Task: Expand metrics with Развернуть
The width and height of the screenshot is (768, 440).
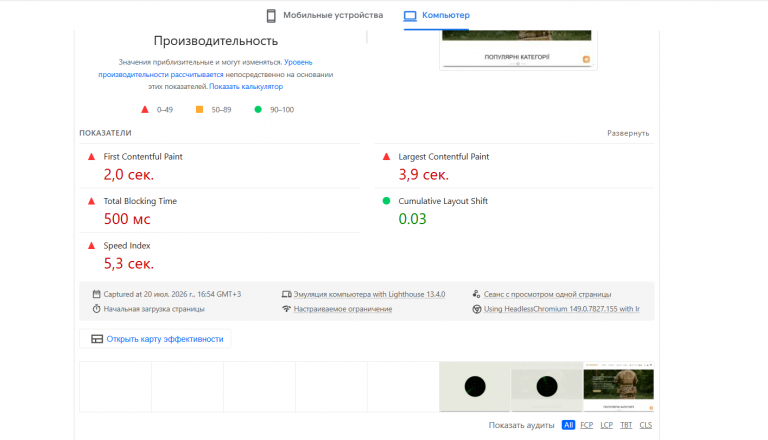Action: click(628, 133)
